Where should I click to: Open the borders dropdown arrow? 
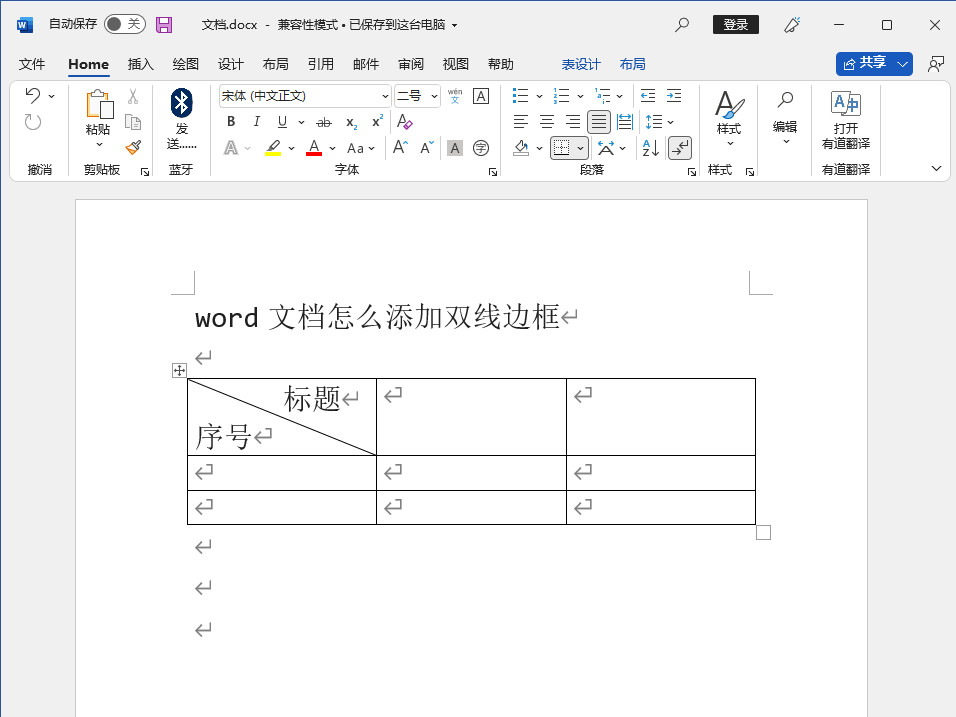point(580,148)
